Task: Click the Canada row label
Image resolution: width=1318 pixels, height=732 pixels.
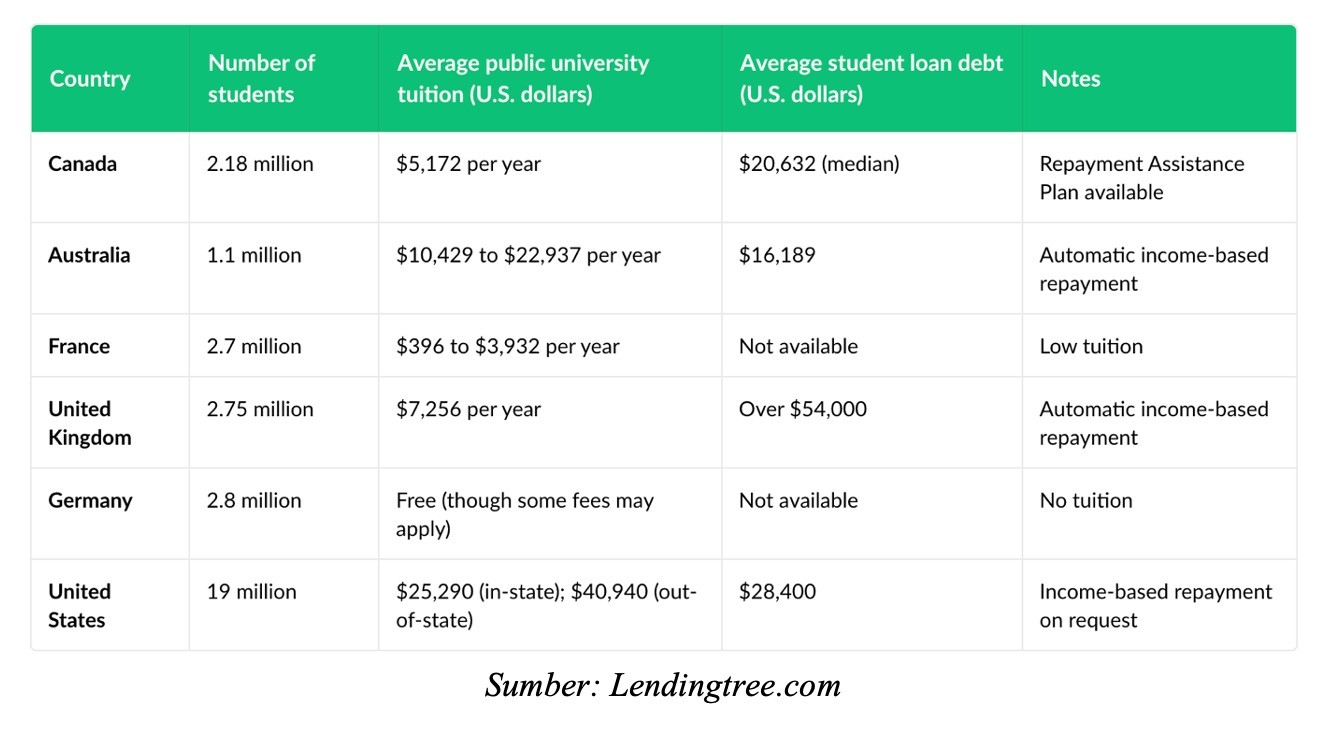Action: click(82, 163)
